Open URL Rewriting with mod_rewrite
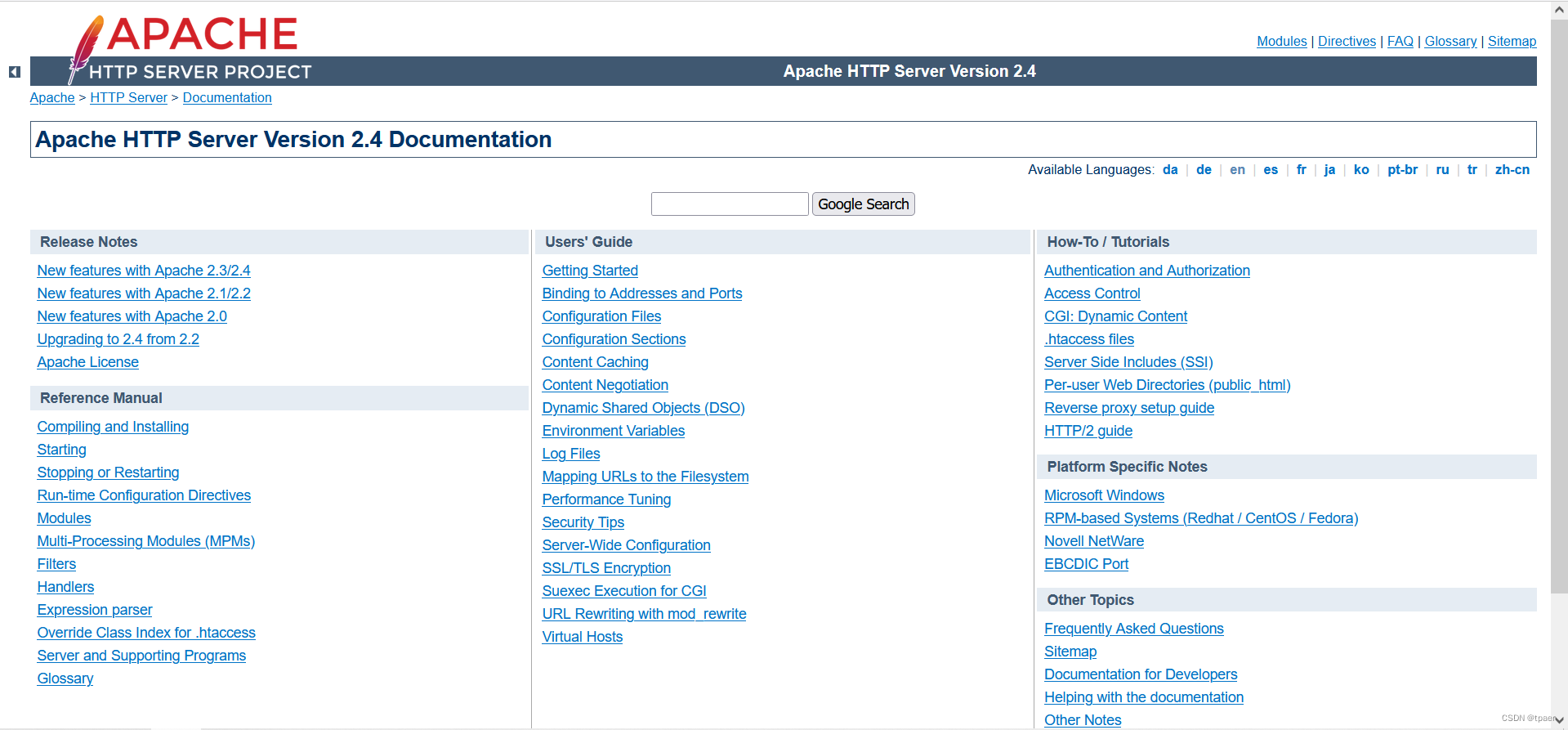The width and height of the screenshot is (1568, 730). click(644, 614)
